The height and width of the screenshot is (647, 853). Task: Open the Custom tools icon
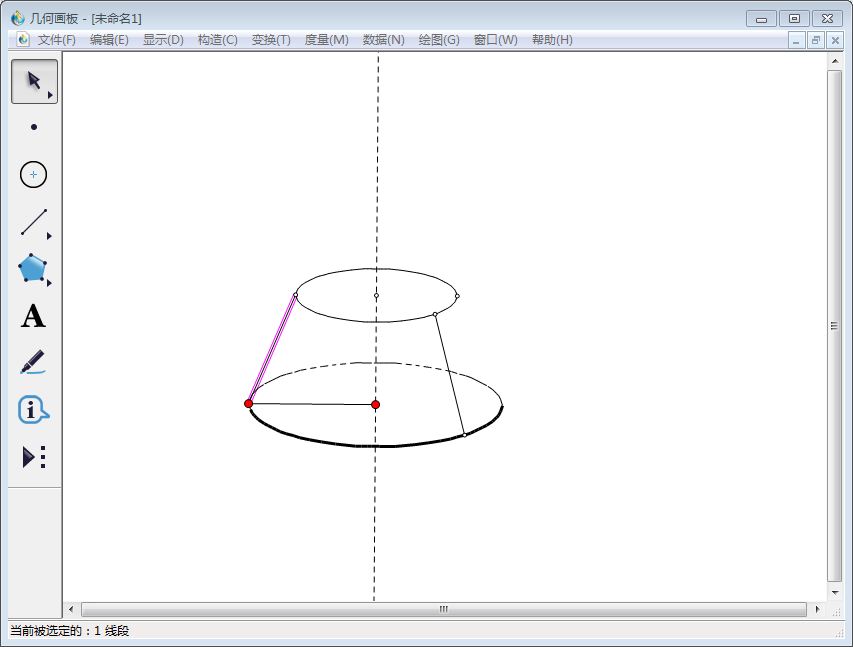[x=34, y=457]
